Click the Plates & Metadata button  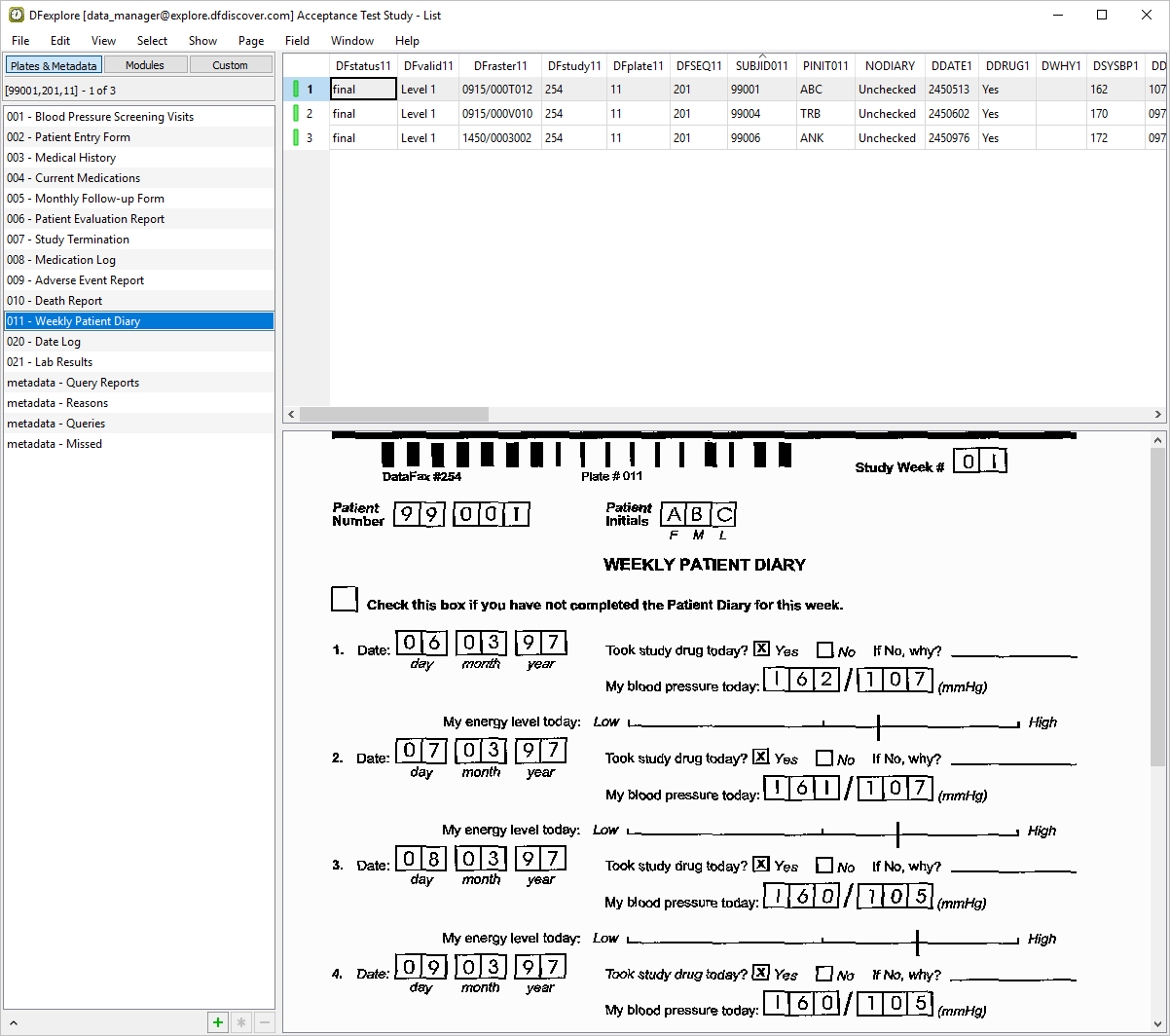click(54, 65)
